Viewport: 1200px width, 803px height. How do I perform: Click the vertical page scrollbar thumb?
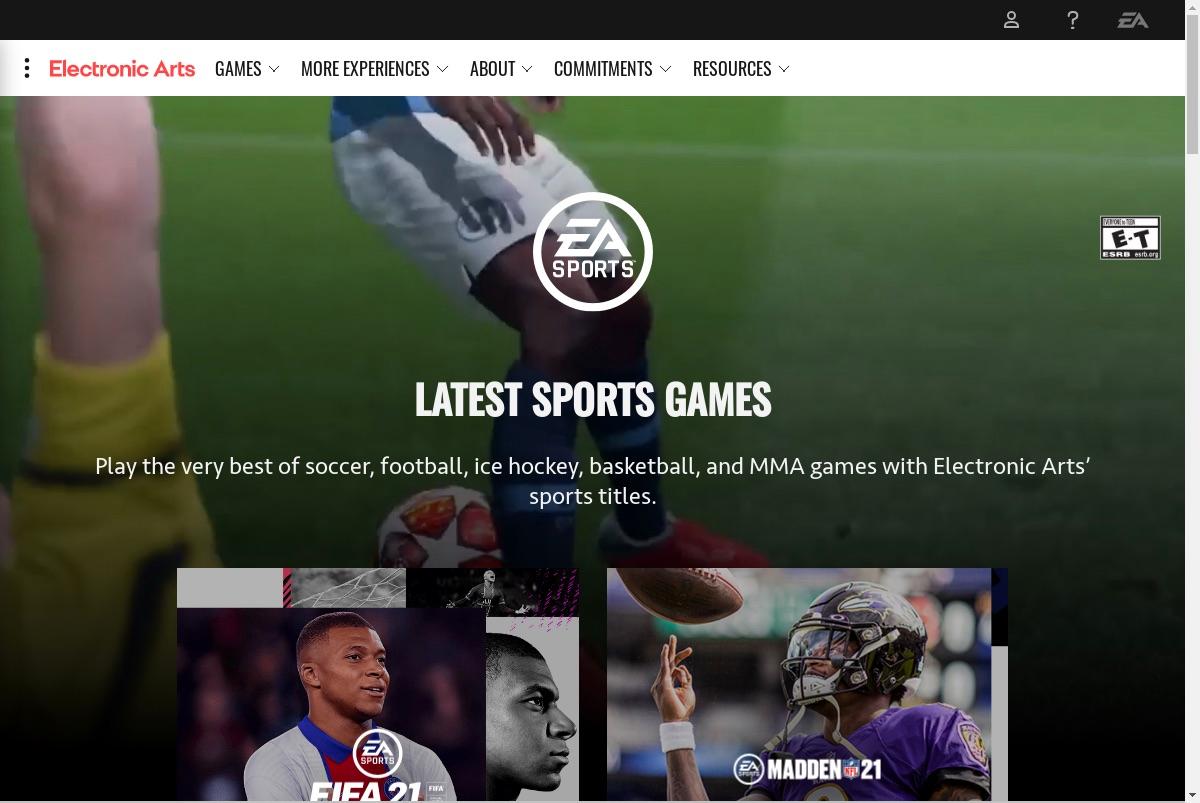click(1192, 98)
